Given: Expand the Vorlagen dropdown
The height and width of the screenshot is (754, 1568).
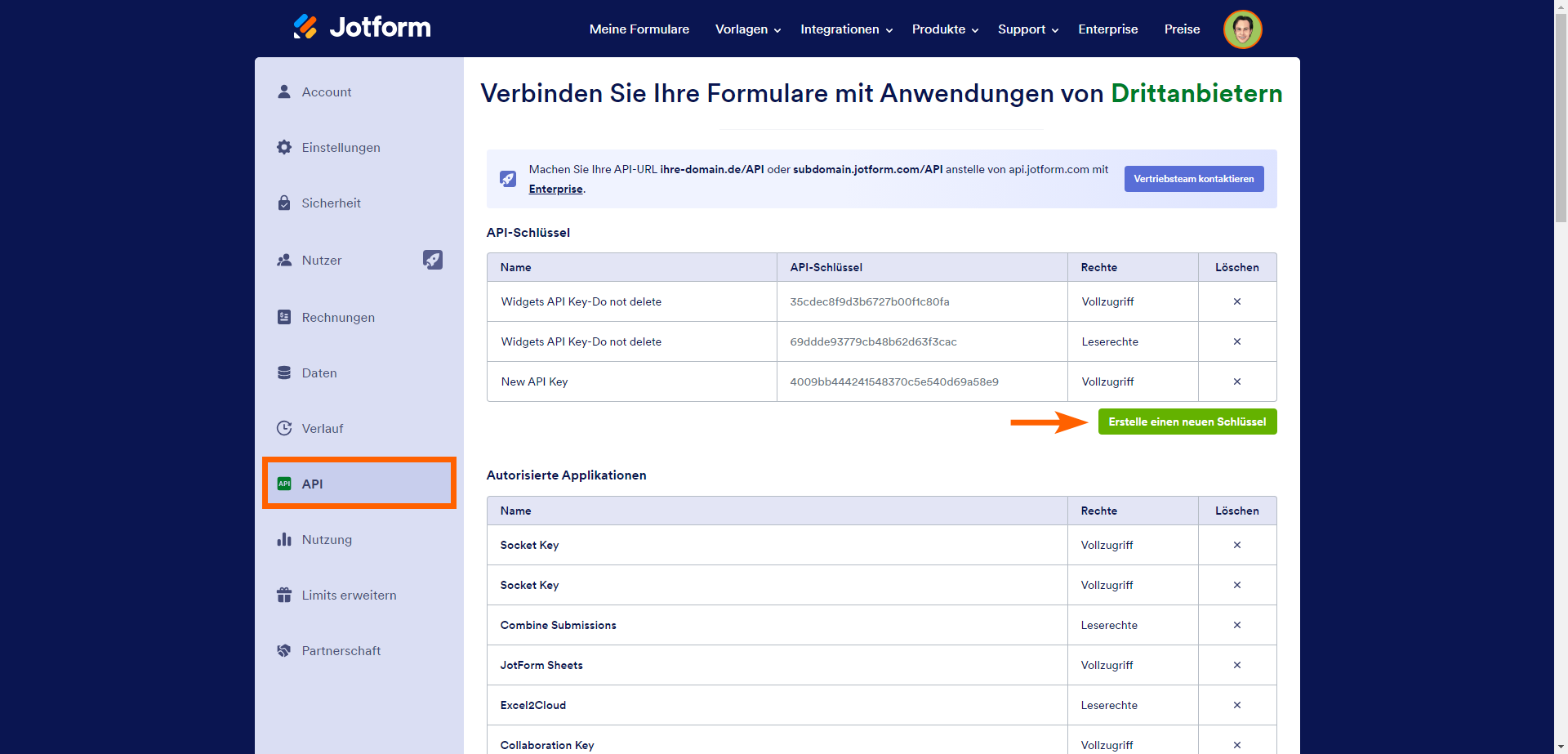Looking at the screenshot, I should coord(742,29).
